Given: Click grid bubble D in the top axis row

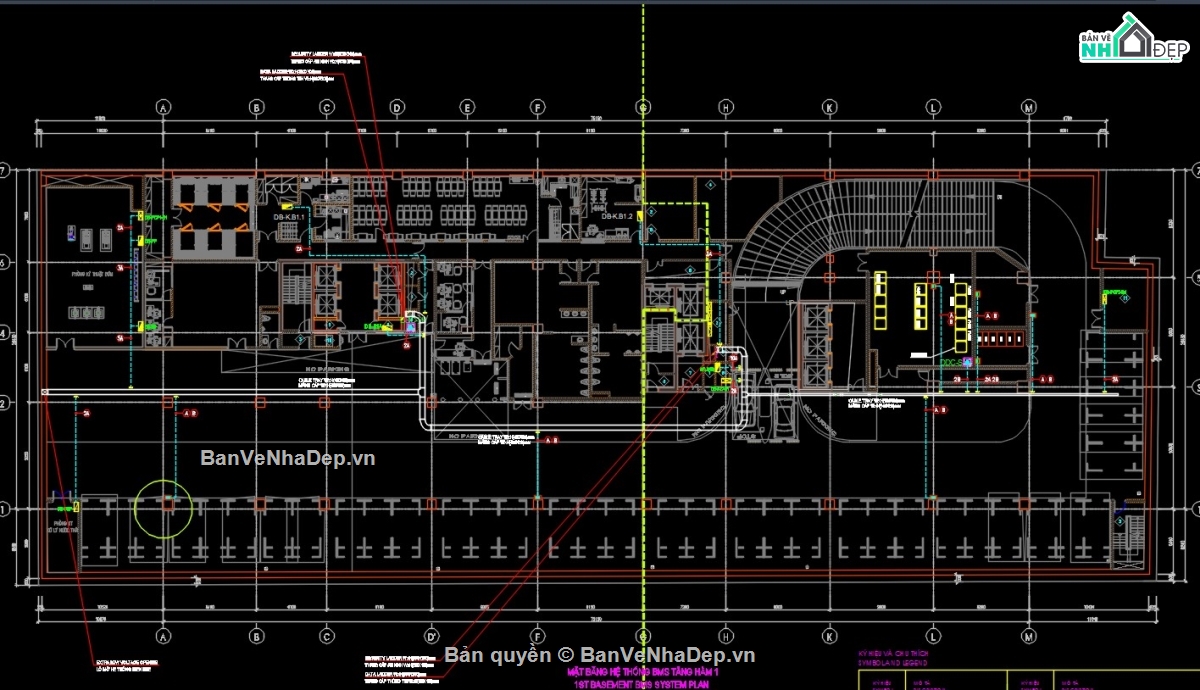Looking at the screenshot, I should coord(397,107).
